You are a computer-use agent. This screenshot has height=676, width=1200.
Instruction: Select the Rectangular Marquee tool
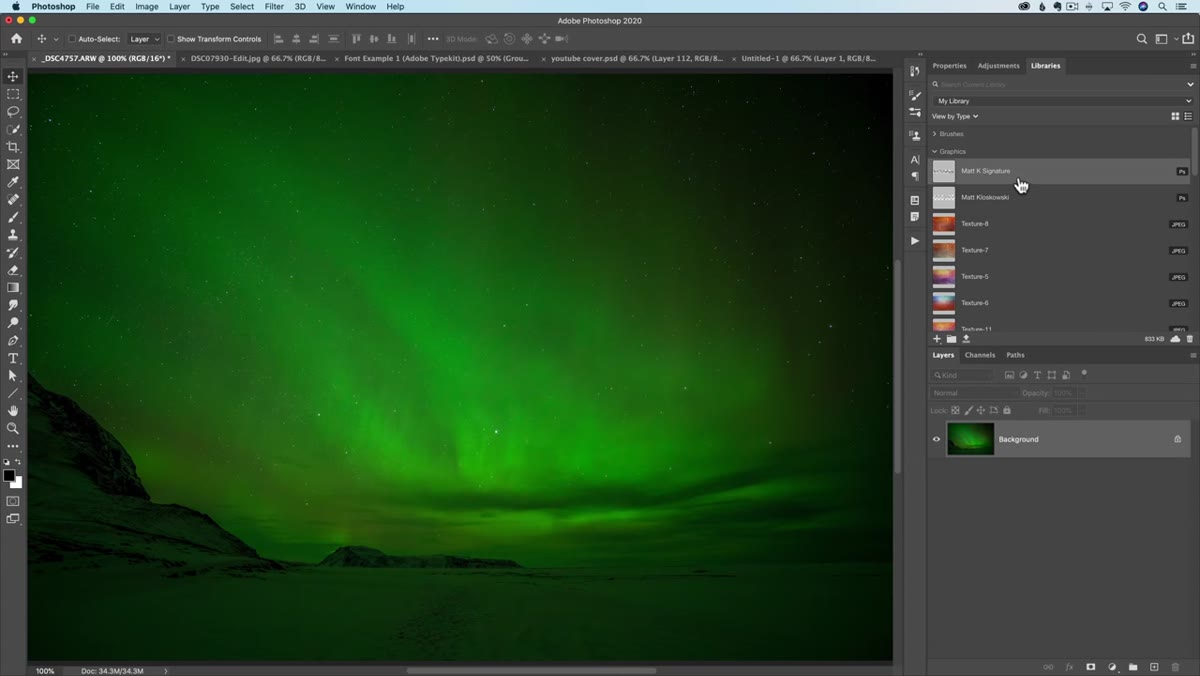click(x=13, y=94)
